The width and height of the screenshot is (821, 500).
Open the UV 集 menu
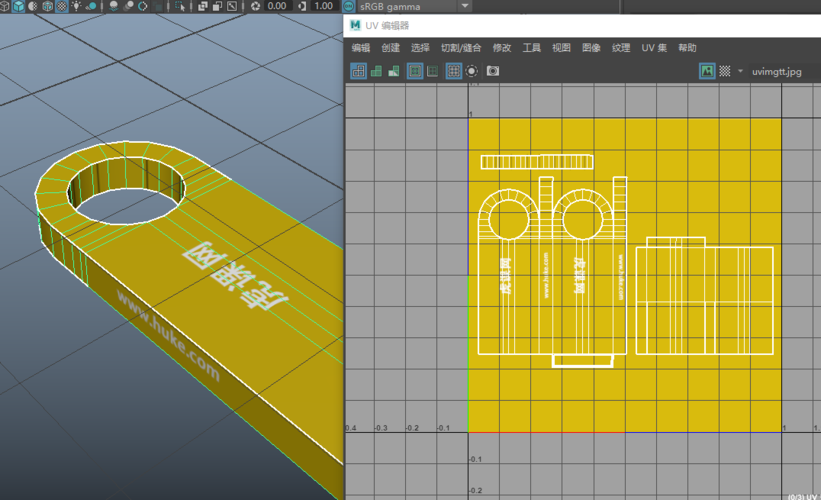point(654,48)
